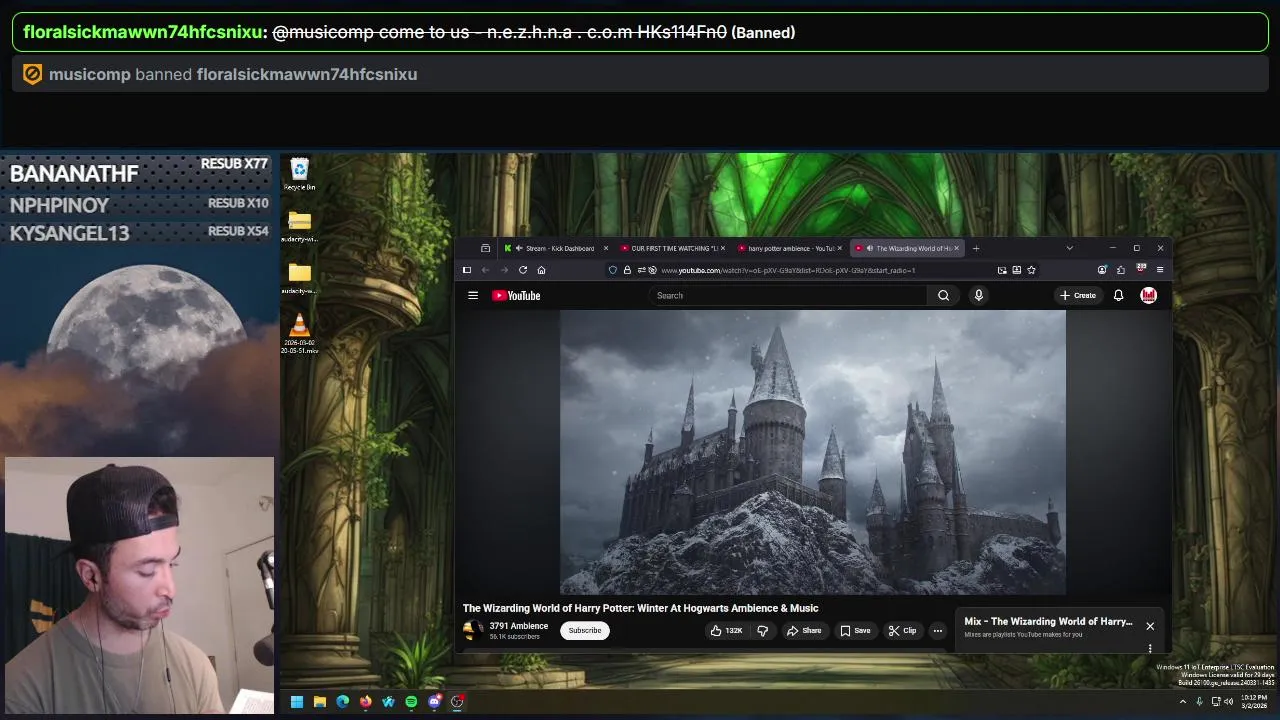Click the site padlock security icon

tap(627, 270)
